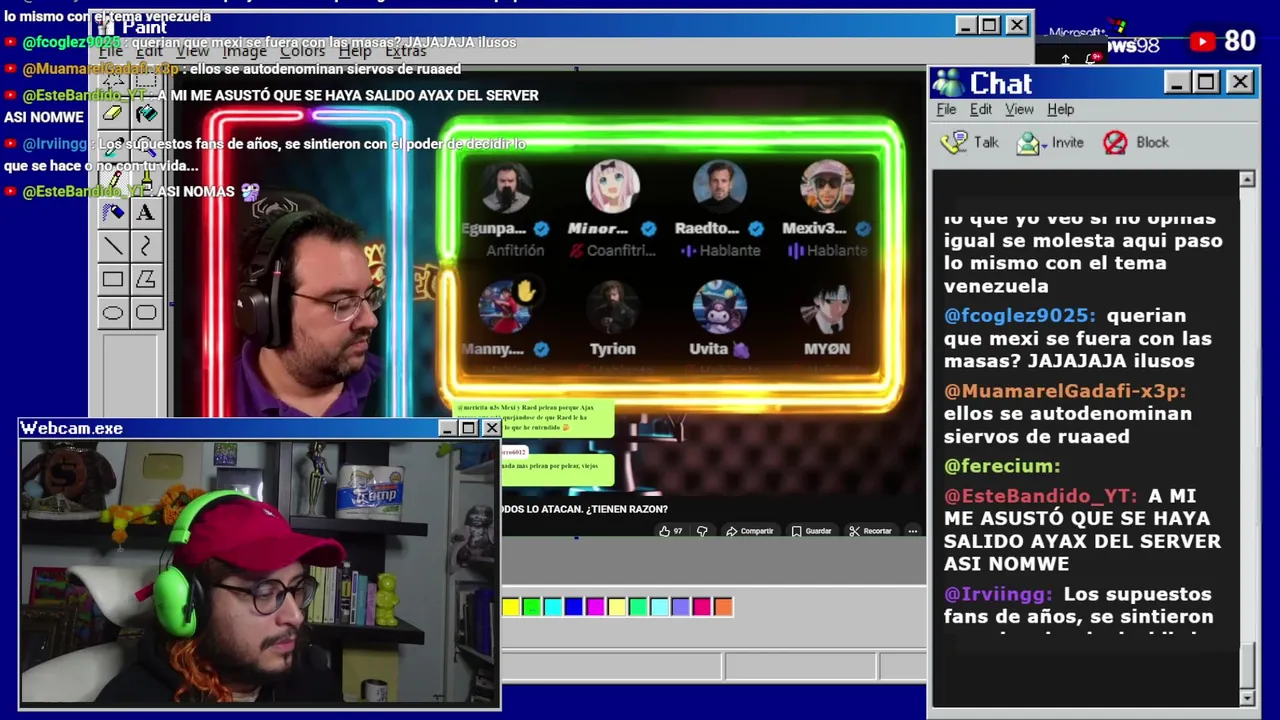The width and height of the screenshot is (1280, 720).
Task: Select the Rounded Rectangle tool
Action: coord(146,313)
